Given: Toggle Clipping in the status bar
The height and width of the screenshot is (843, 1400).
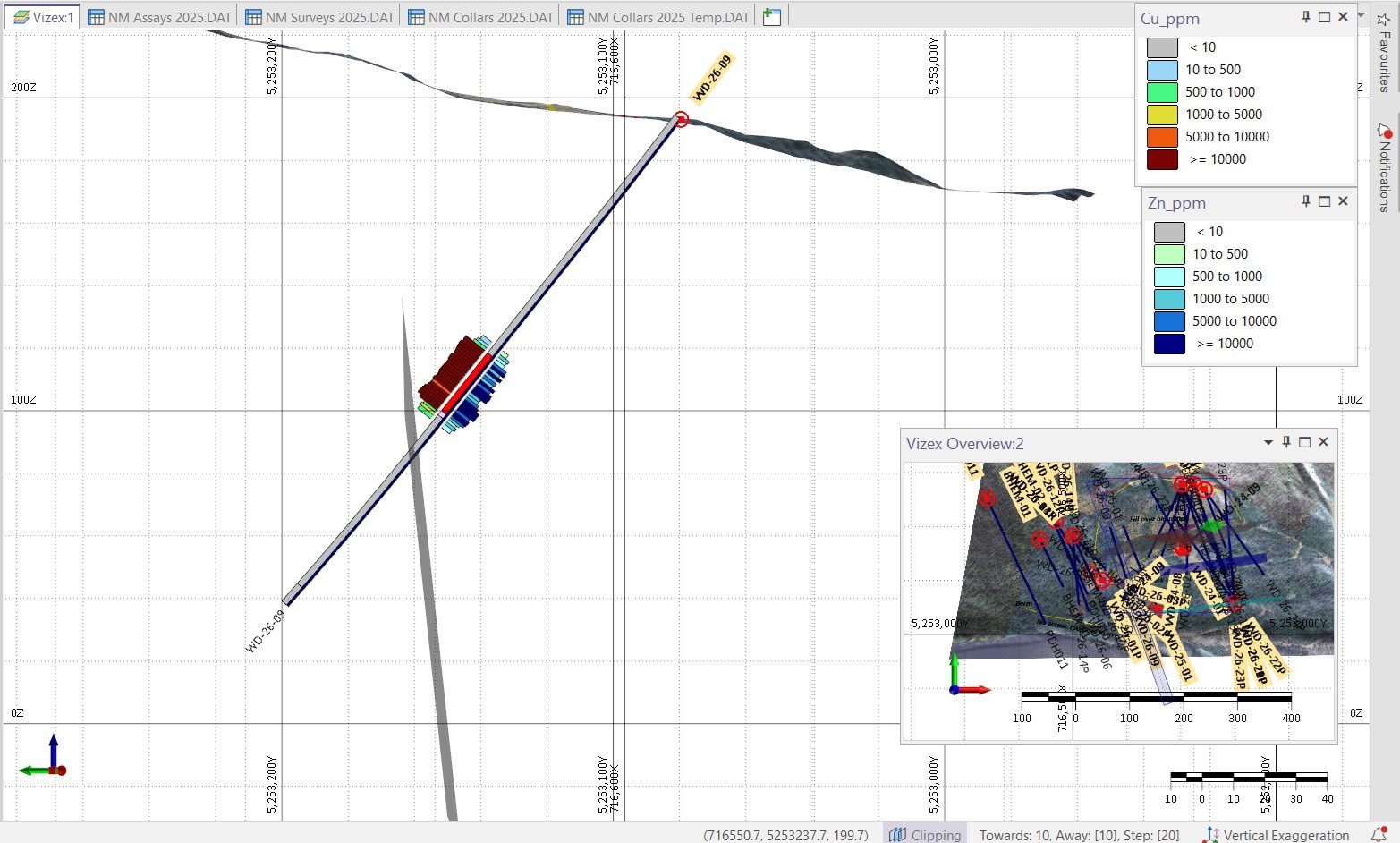Looking at the screenshot, I should (926, 834).
